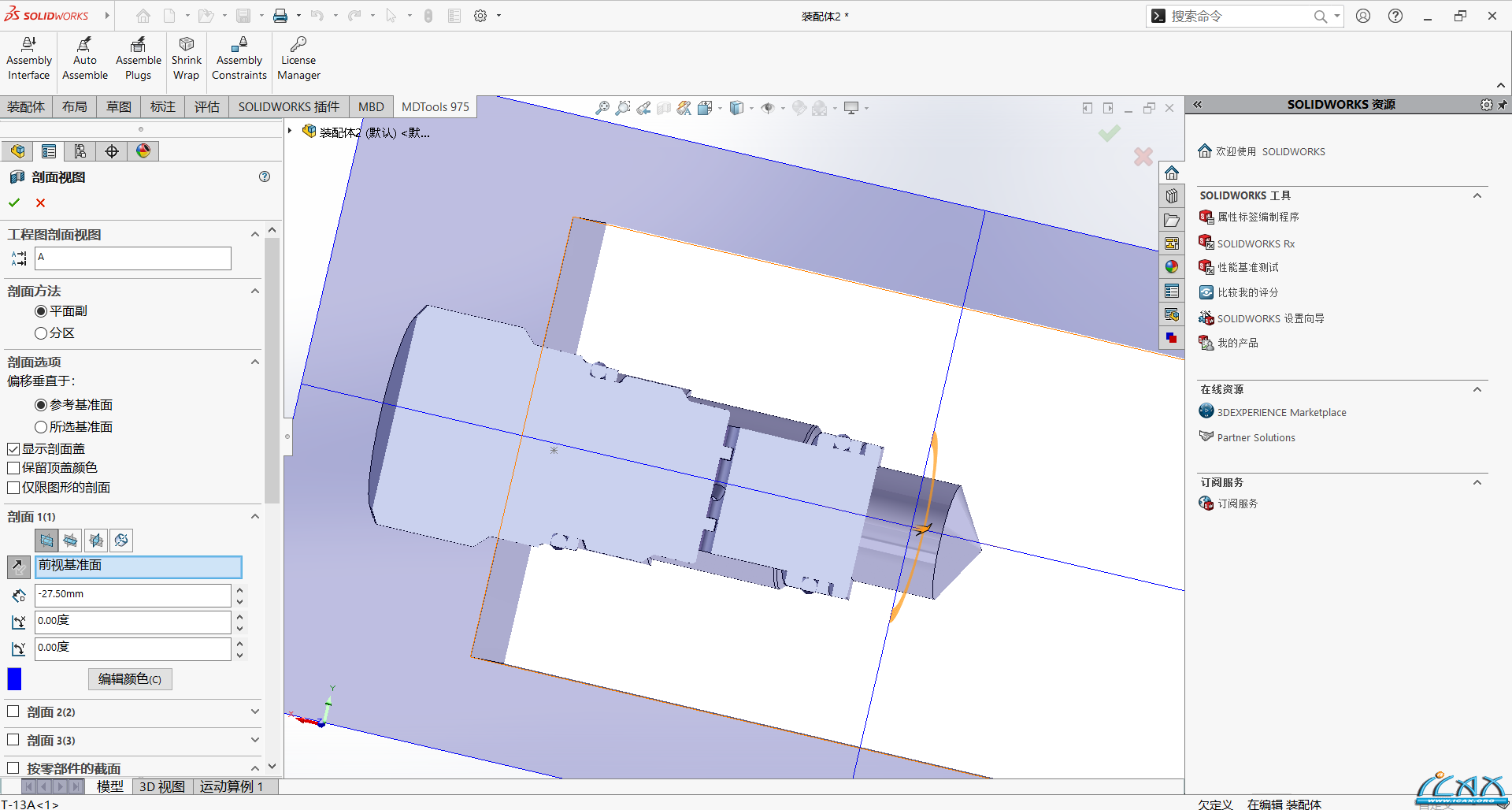
Task: Switch to the PropertyManager tab icon
Action: click(x=49, y=151)
